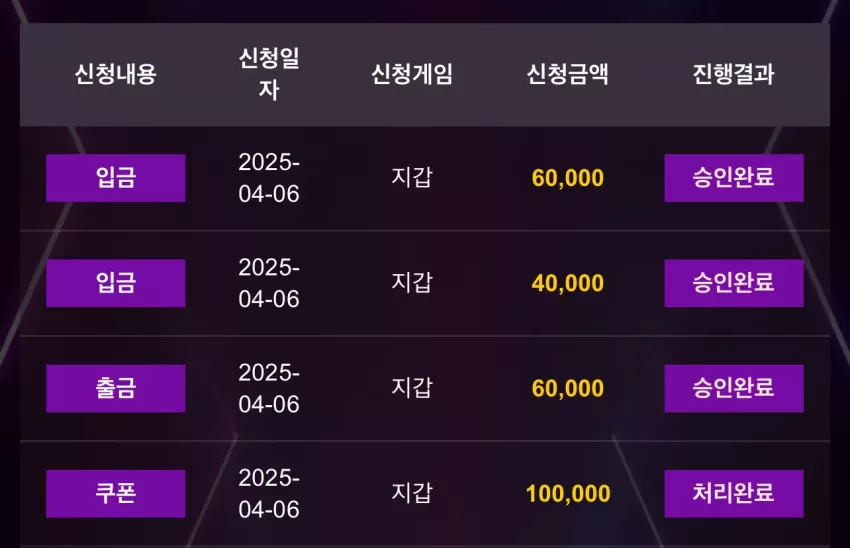This screenshot has width=850, height=548.
Task: Click 승인완료 status for the first 60,000 deposit
Action: click(734, 178)
